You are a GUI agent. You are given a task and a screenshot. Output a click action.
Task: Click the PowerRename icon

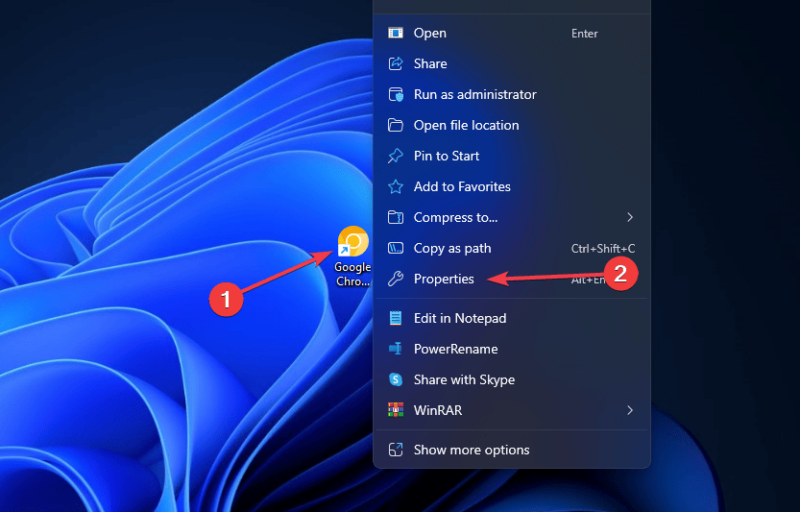(395, 349)
